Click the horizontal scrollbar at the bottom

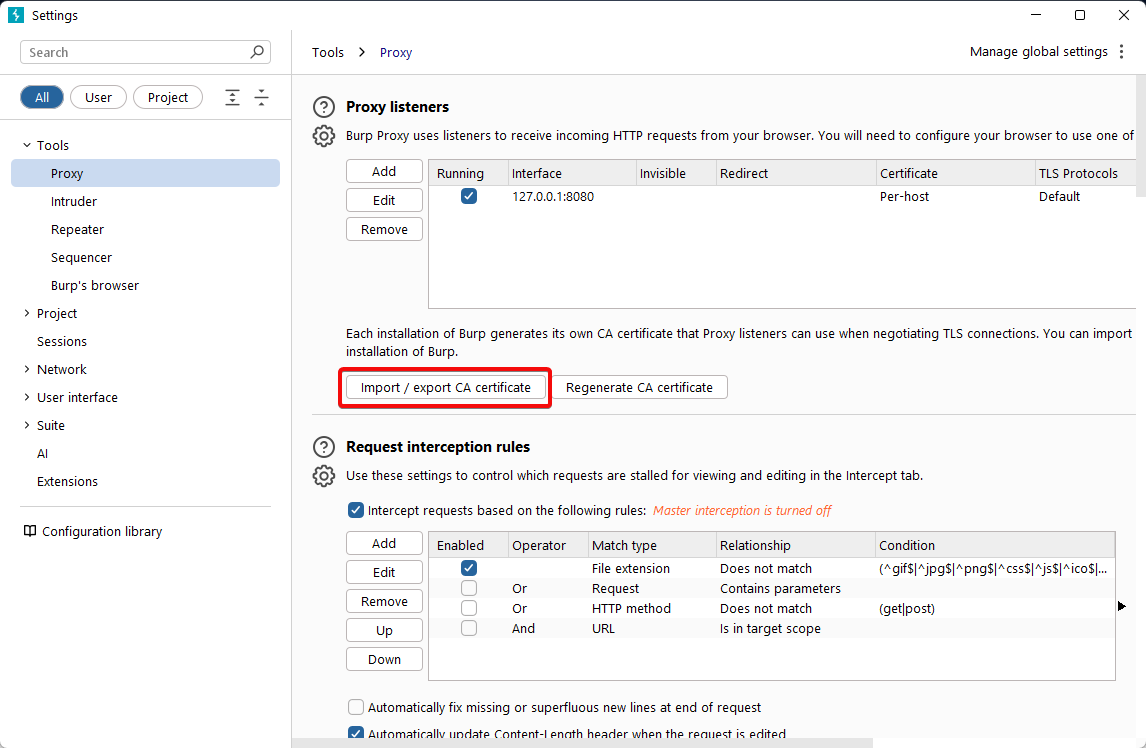pyautogui.click(x=582, y=743)
